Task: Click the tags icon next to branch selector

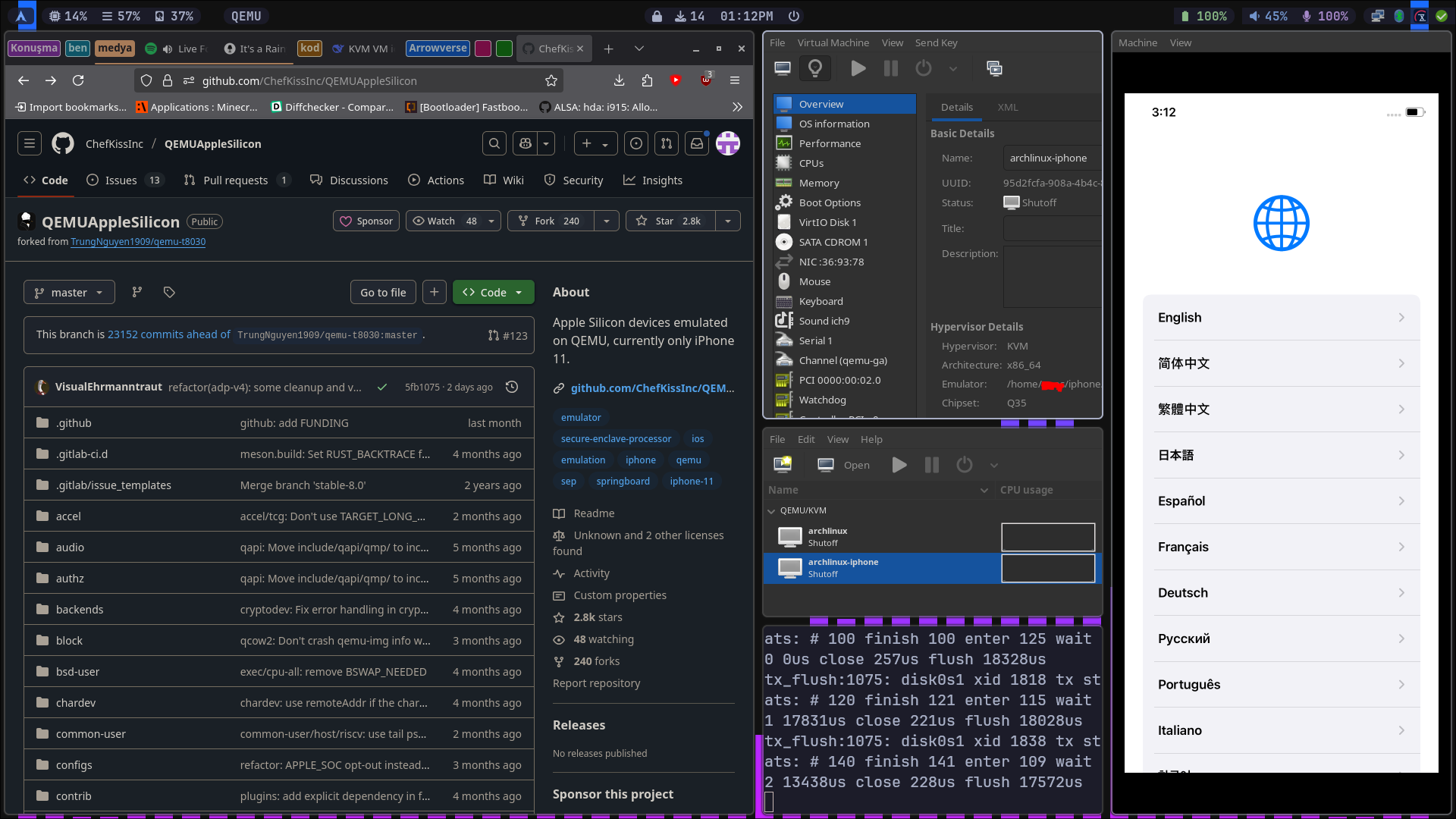Action: pyautogui.click(x=169, y=293)
